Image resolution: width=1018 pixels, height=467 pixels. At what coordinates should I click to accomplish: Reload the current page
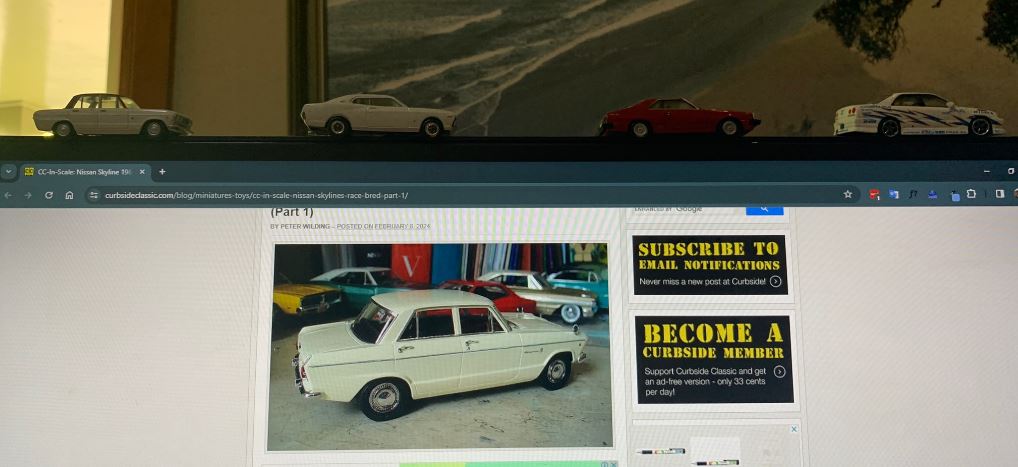point(49,195)
